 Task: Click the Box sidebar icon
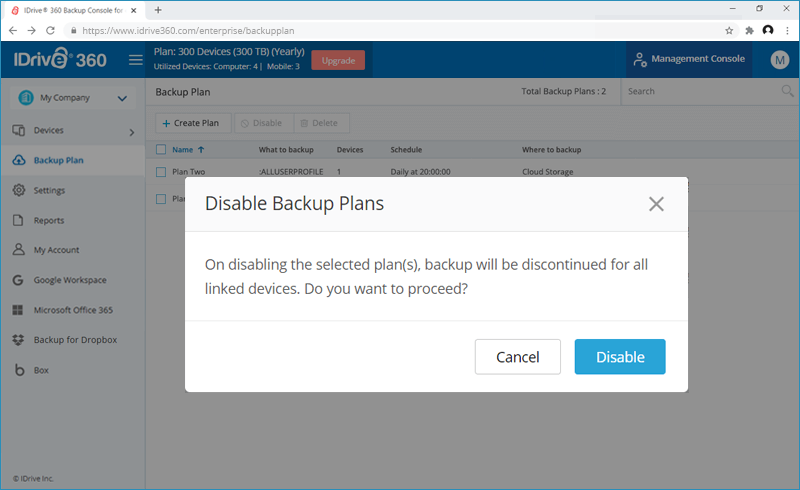pyautogui.click(x=19, y=370)
